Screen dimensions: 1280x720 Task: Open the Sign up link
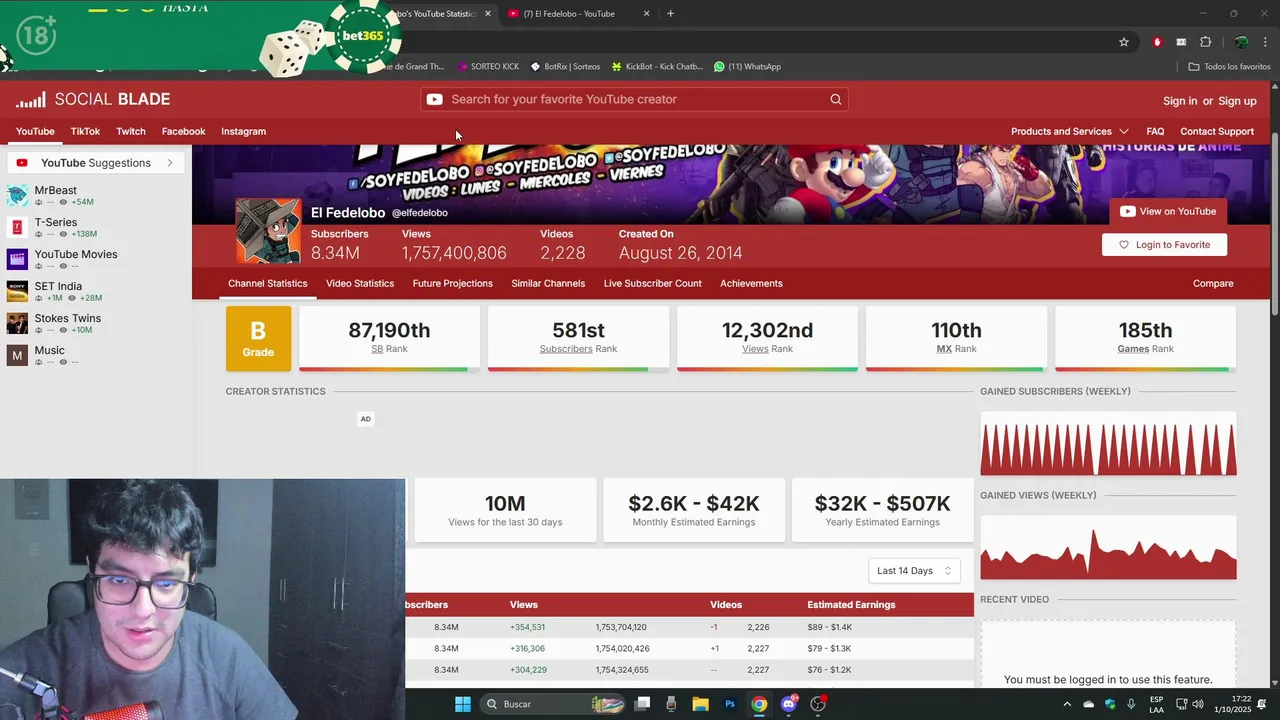[1237, 101]
